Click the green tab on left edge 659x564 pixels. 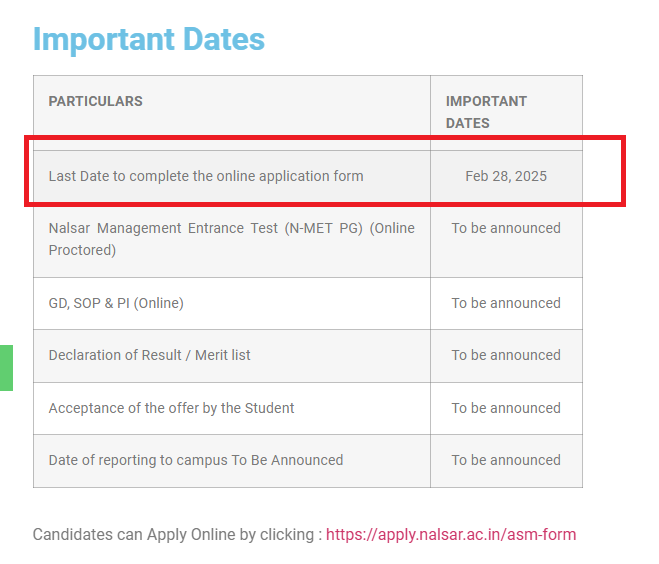(6, 367)
